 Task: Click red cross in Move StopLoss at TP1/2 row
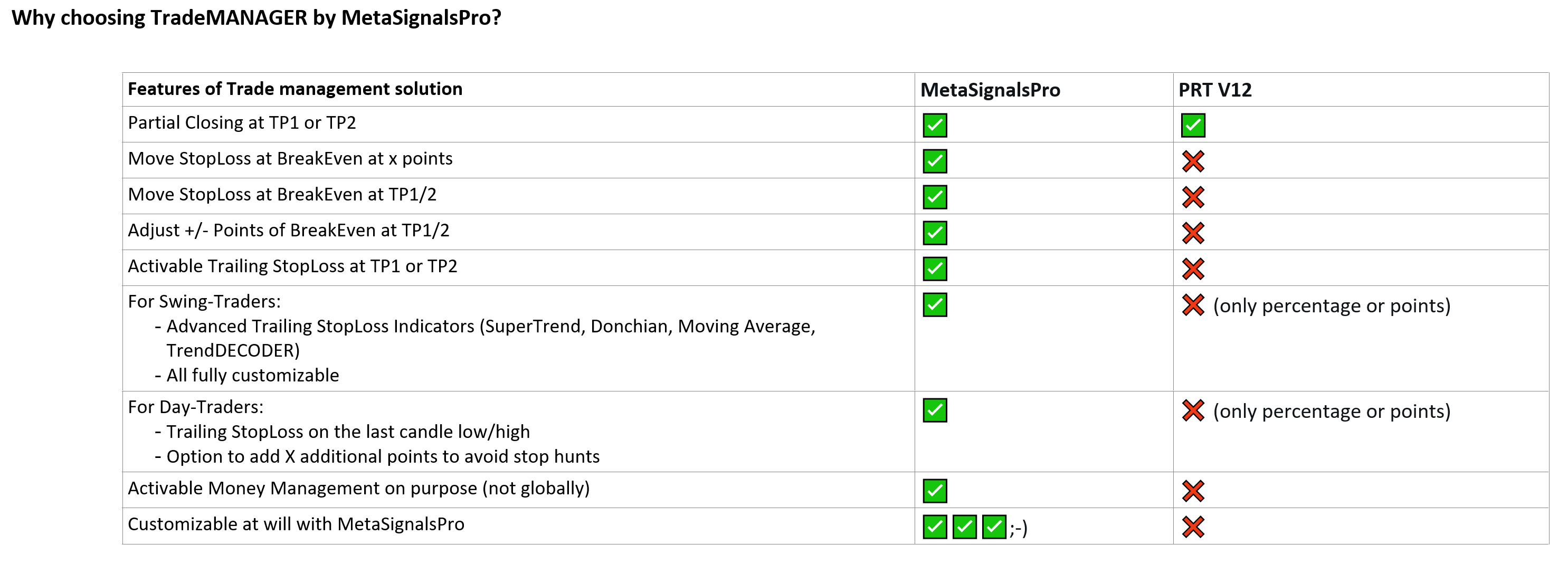[x=1192, y=197]
